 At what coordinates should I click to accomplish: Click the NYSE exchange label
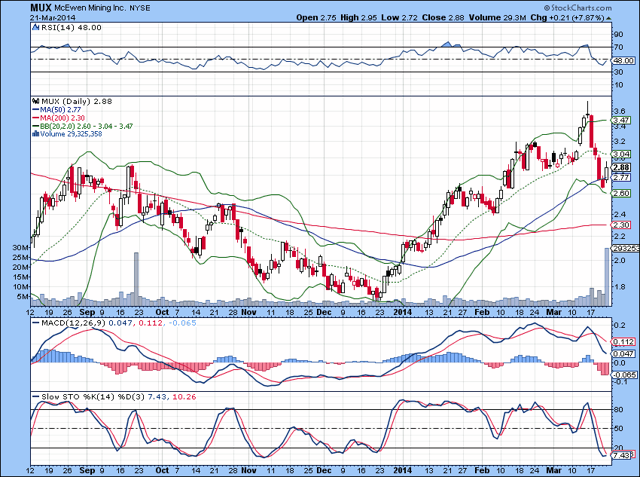pos(139,8)
